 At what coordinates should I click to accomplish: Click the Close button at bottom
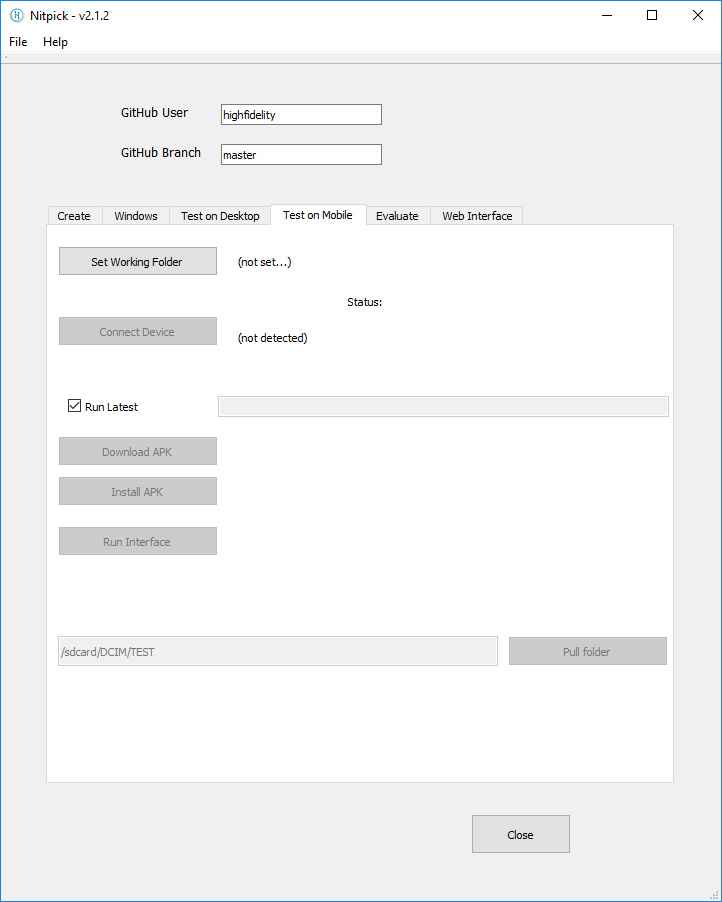point(521,834)
